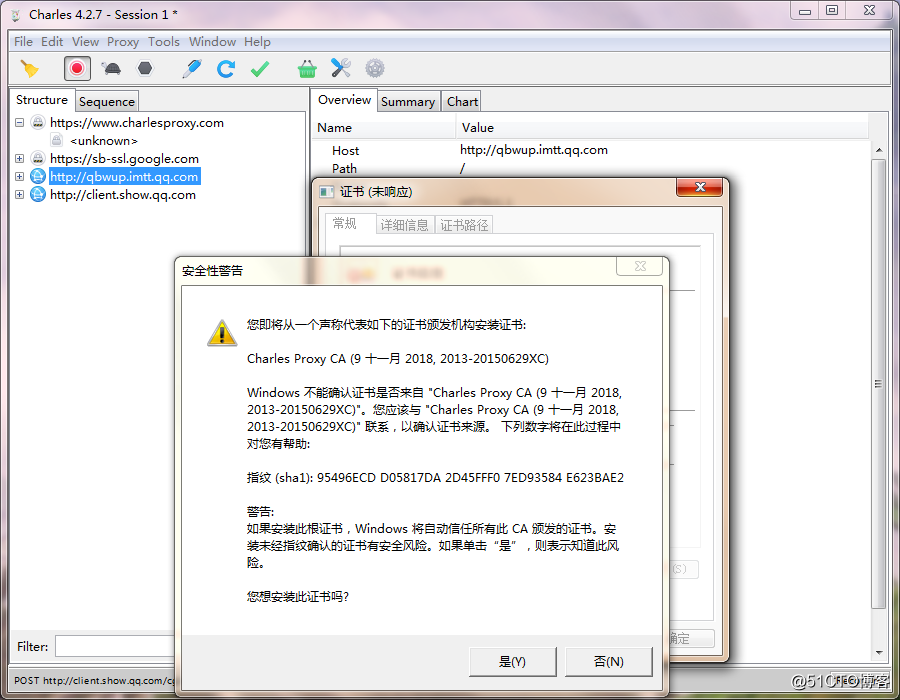
Task: Open the File menu
Action: (x=23, y=42)
